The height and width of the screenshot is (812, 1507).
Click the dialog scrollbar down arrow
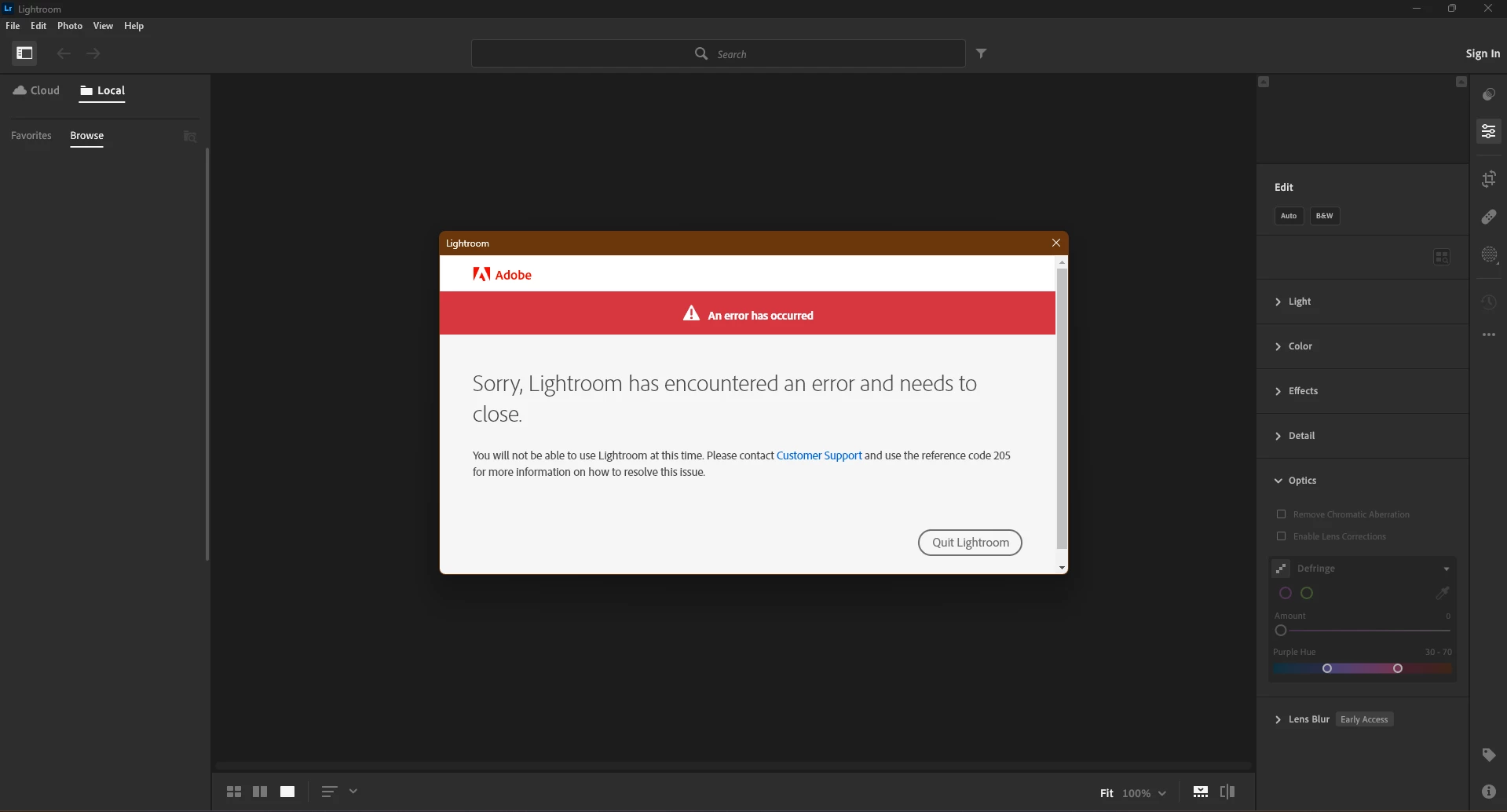coord(1062,568)
